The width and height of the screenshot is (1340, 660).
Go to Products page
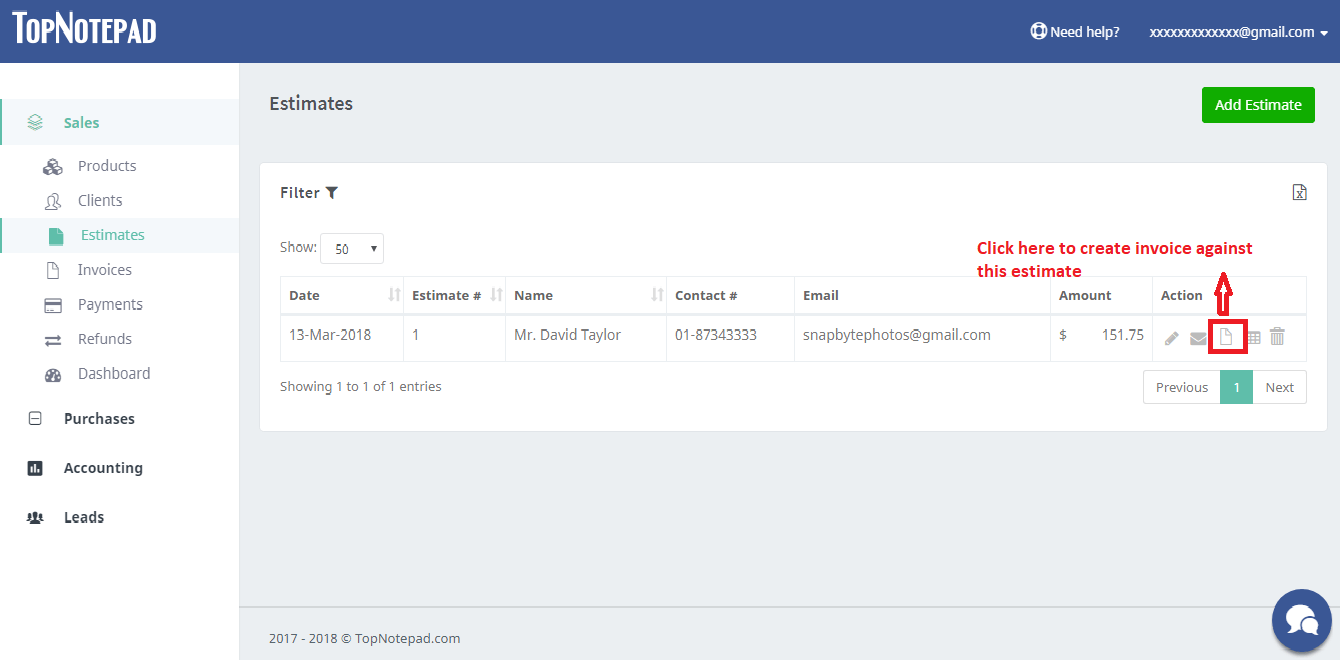(107, 166)
